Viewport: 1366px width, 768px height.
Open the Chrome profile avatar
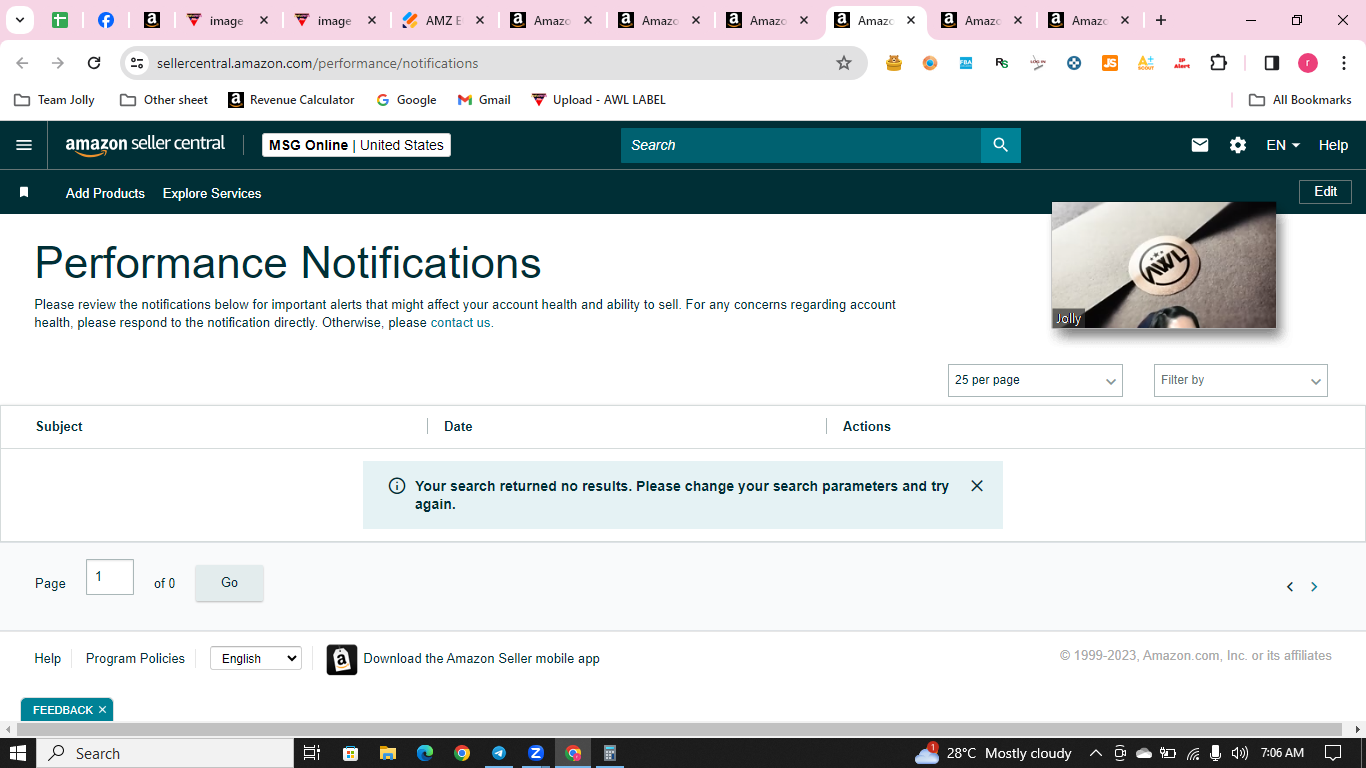tap(1308, 63)
